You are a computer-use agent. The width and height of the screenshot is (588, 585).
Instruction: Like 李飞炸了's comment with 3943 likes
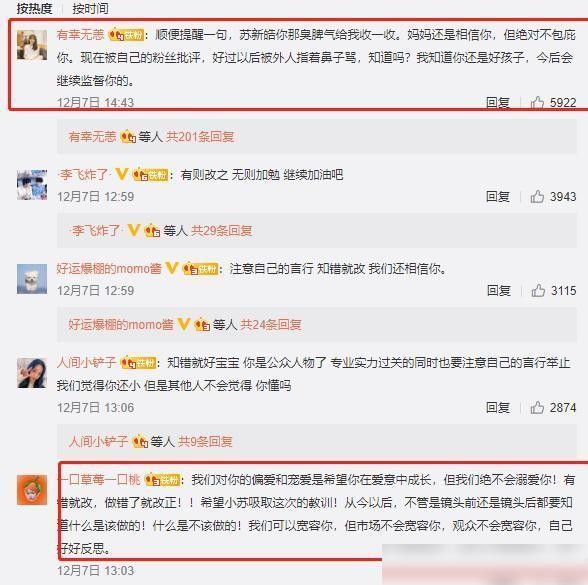pyautogui.click(x=537, y=196)
